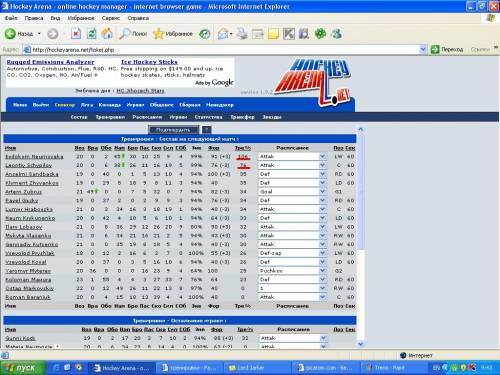Image resolution: width=500 pixels, height=375 pixels.
Task: Open Ice Hockey Sticks ad link
Action: click(x=149, y=62)
